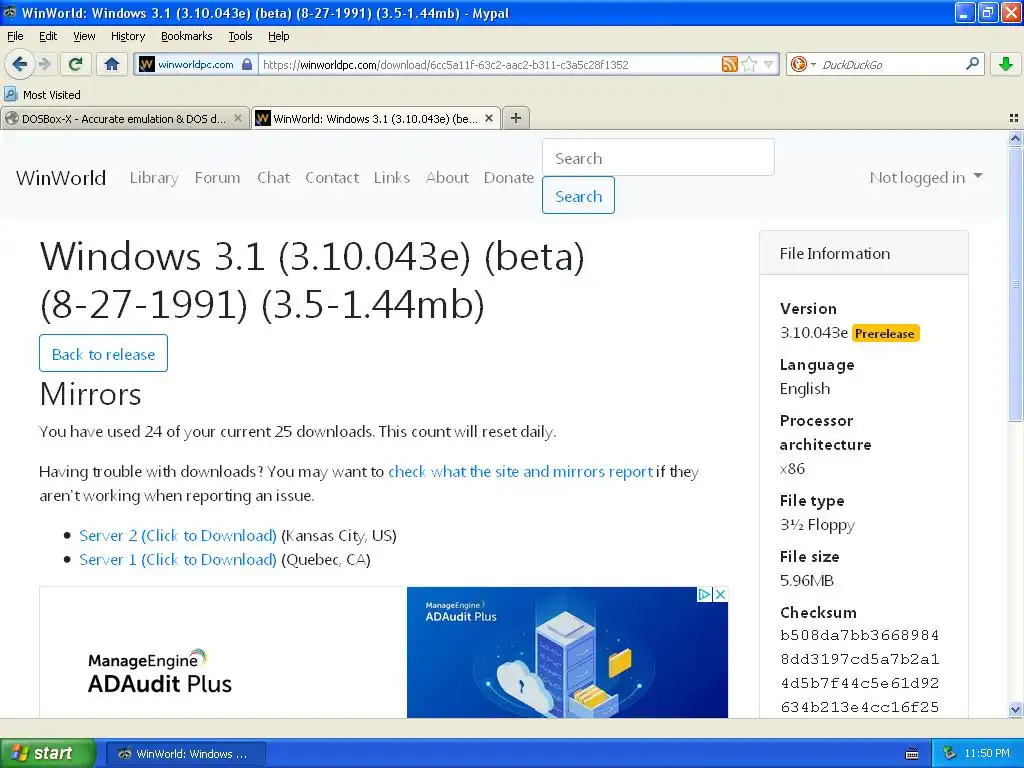1024x768 pixels.
Task: Open the History menu
Action: coord(127,36)
